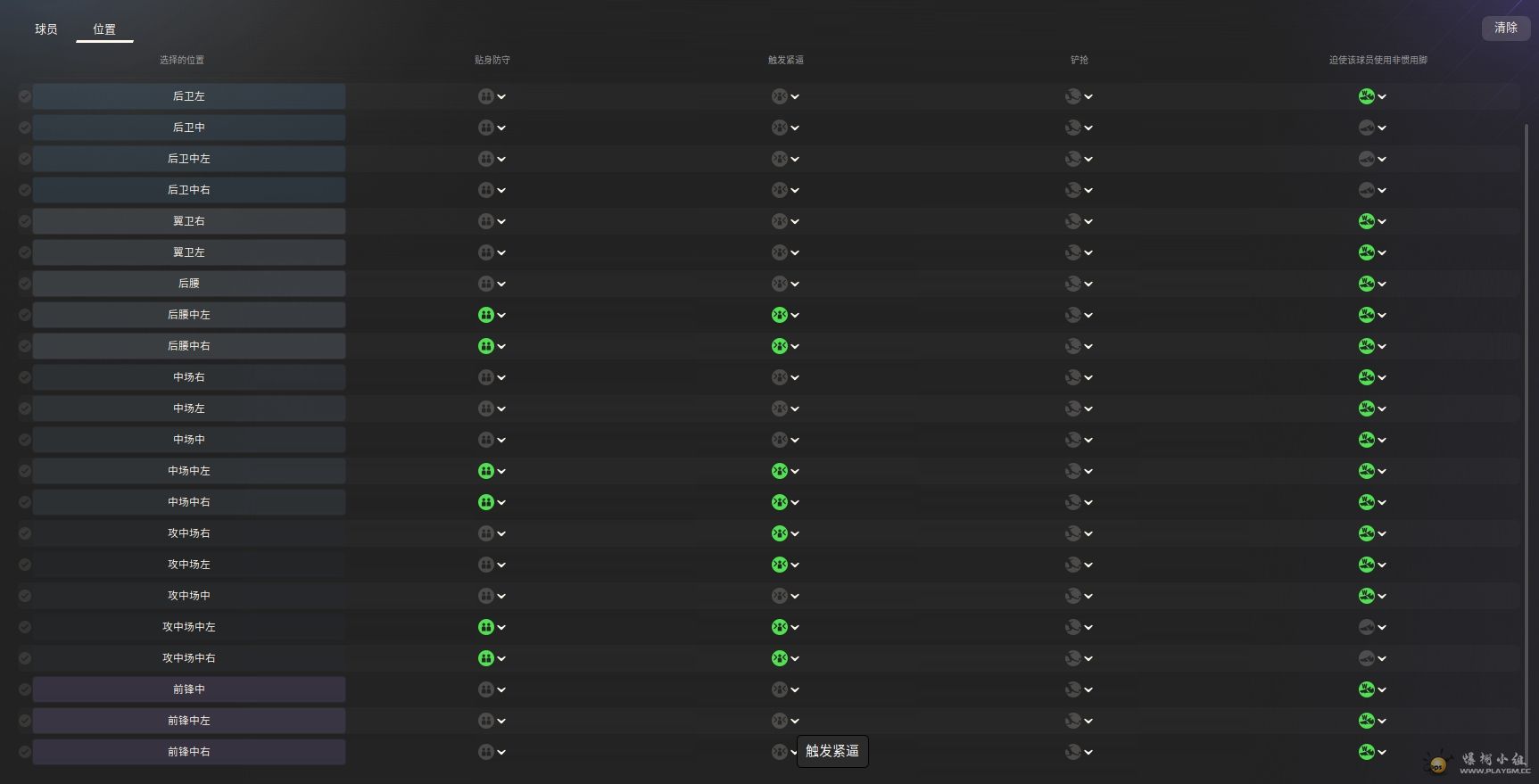Click the tackling icon in the 后卫左 row

(1072, 96)
